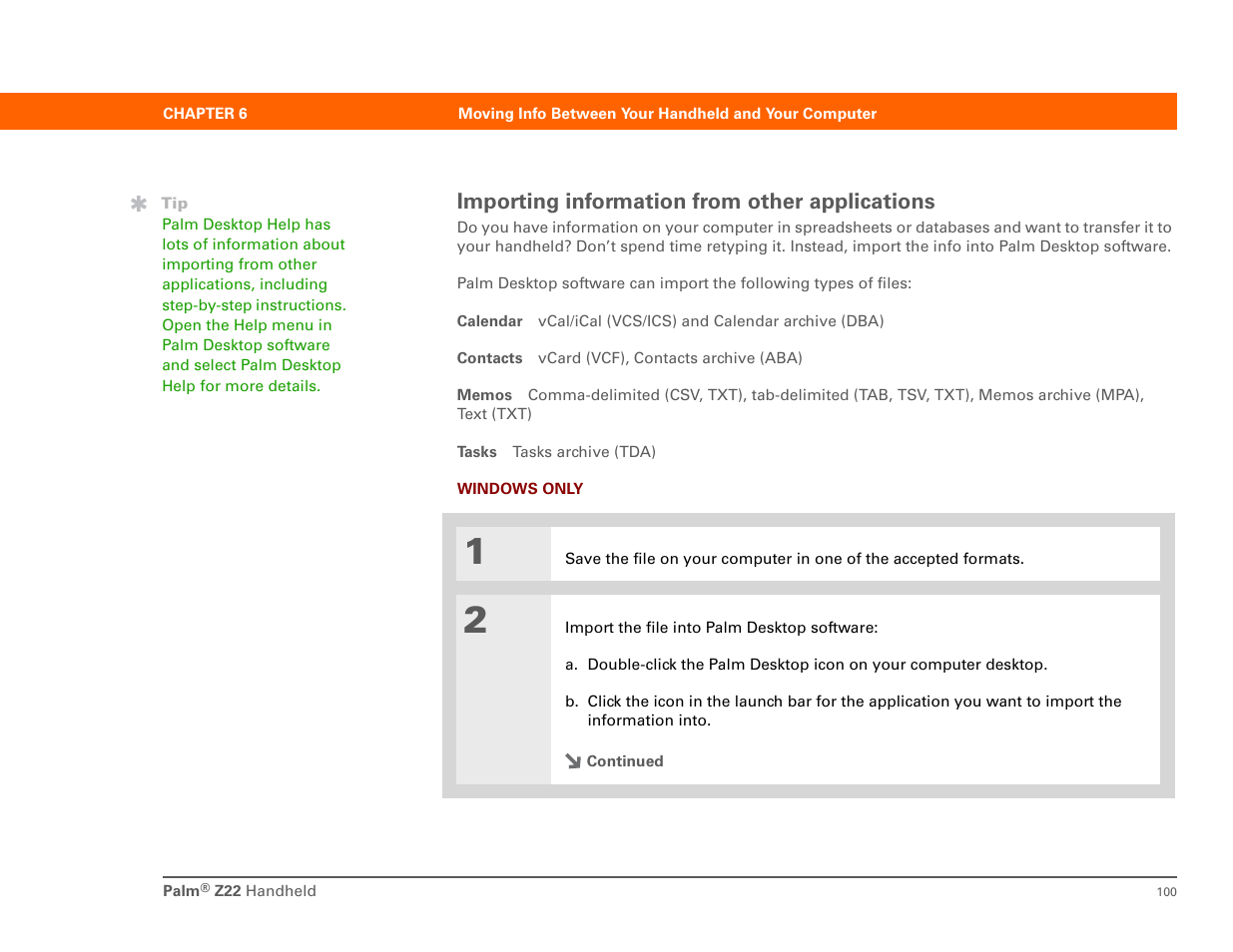Click the step number 2
The height and width of the screenshot is (952, 1233).
(x=475, y=621)
